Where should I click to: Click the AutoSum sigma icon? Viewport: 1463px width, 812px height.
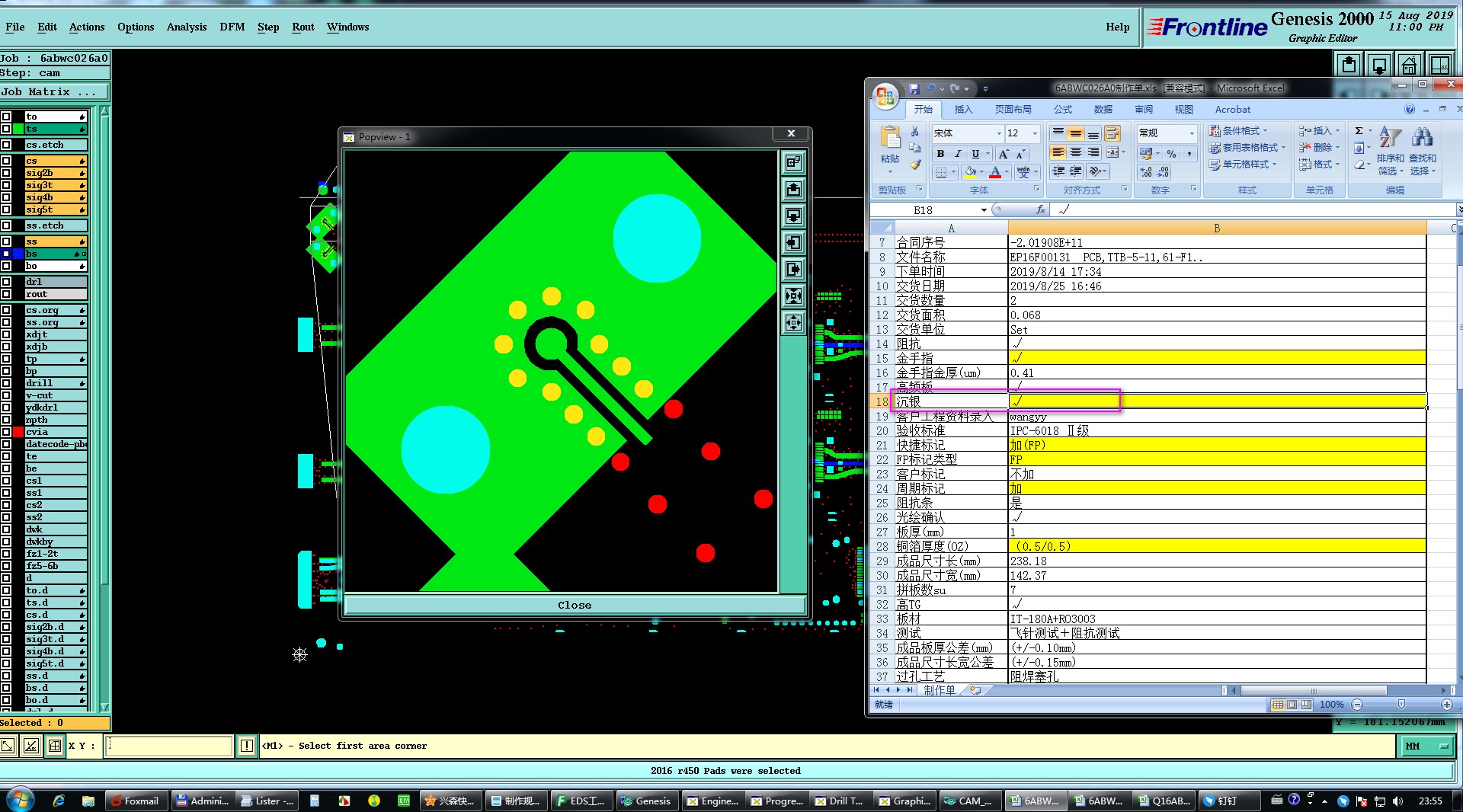(x=1359, y=131)
